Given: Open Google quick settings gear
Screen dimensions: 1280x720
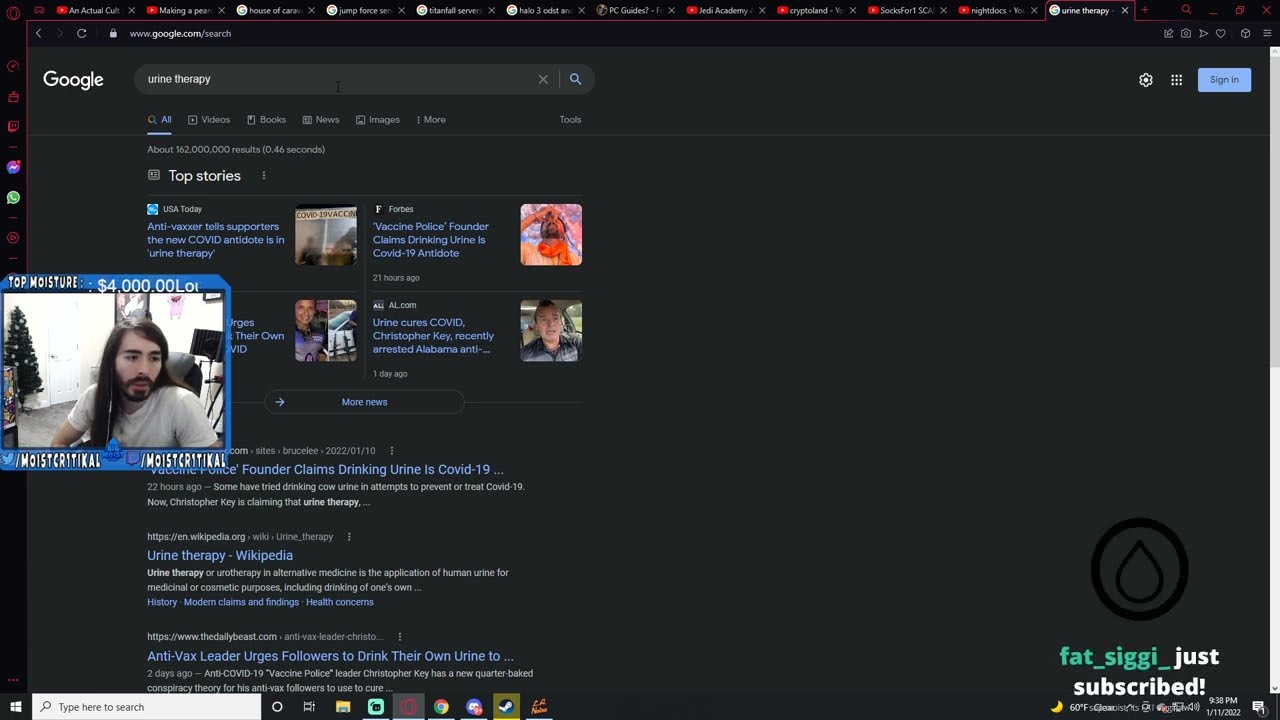Looking at the screenshot, I should coord(1146,80).
